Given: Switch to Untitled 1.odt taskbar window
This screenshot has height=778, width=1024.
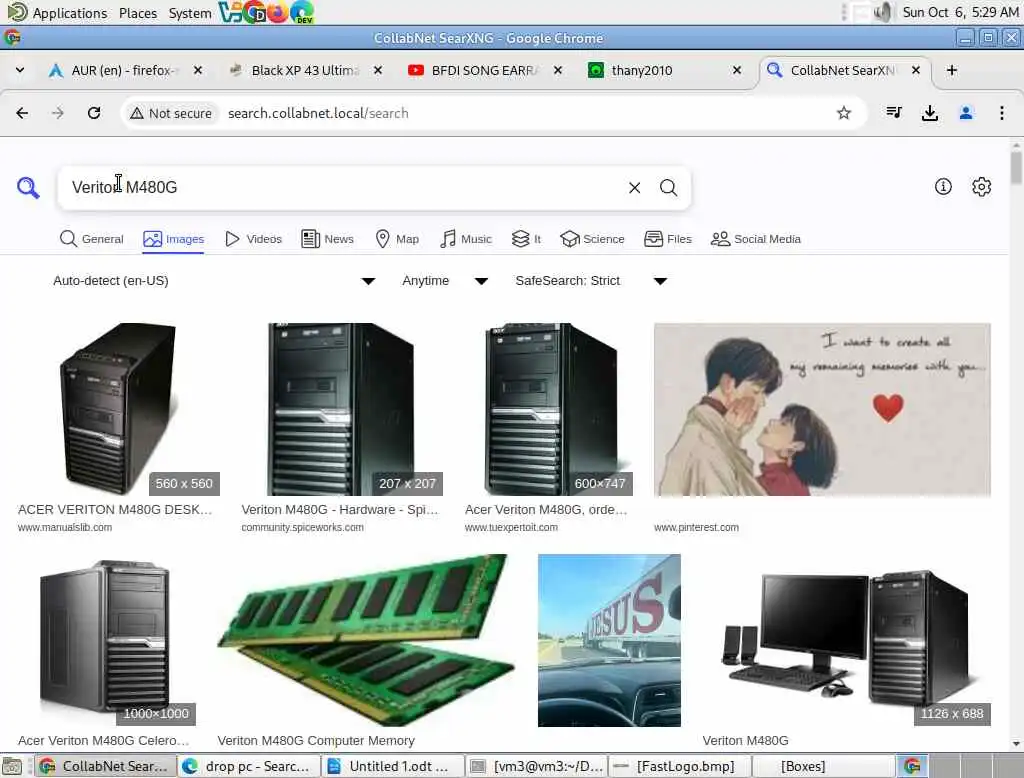Looking at the screenshot, I should click(393, 766).
